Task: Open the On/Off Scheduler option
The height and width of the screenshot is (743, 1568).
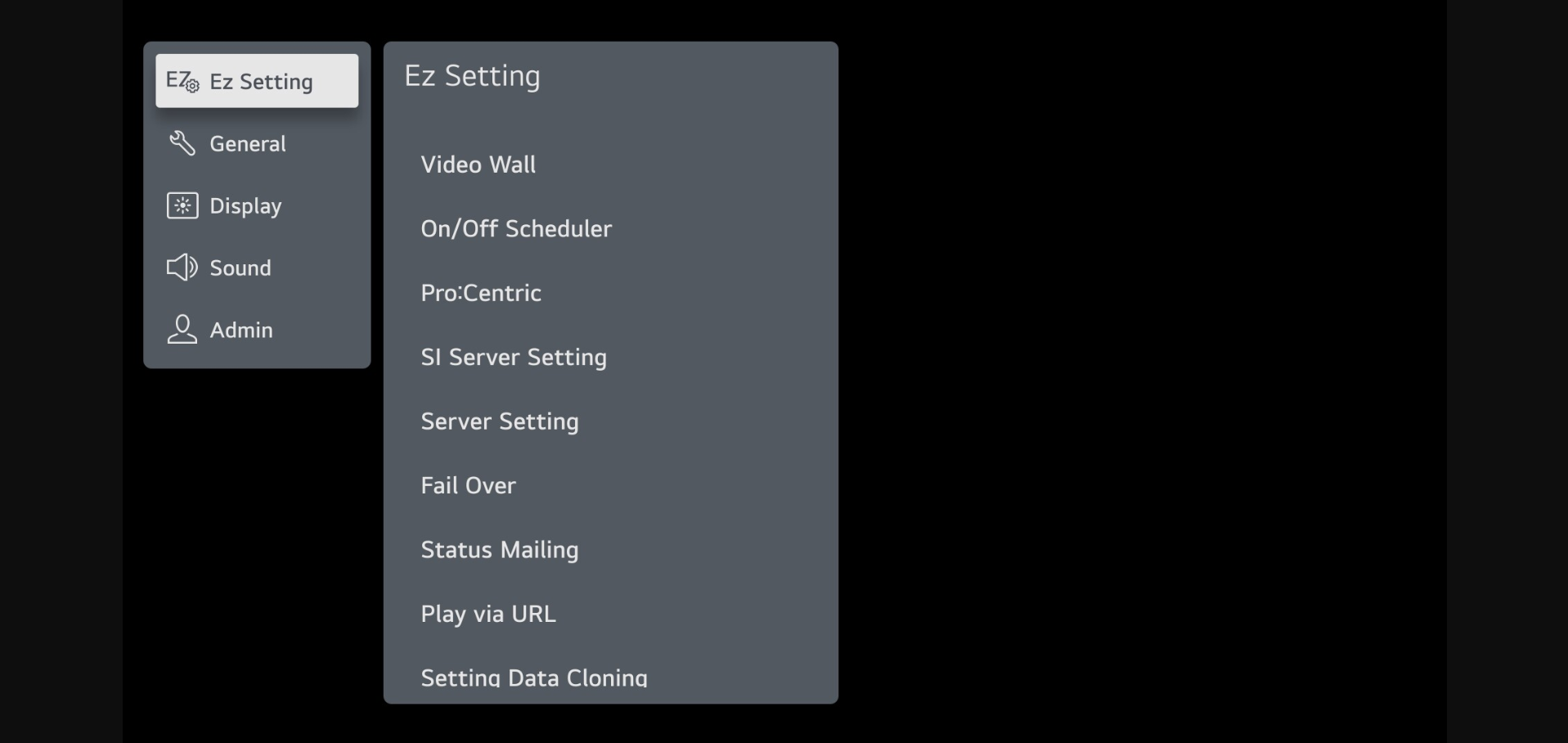Action: [516, 229]
